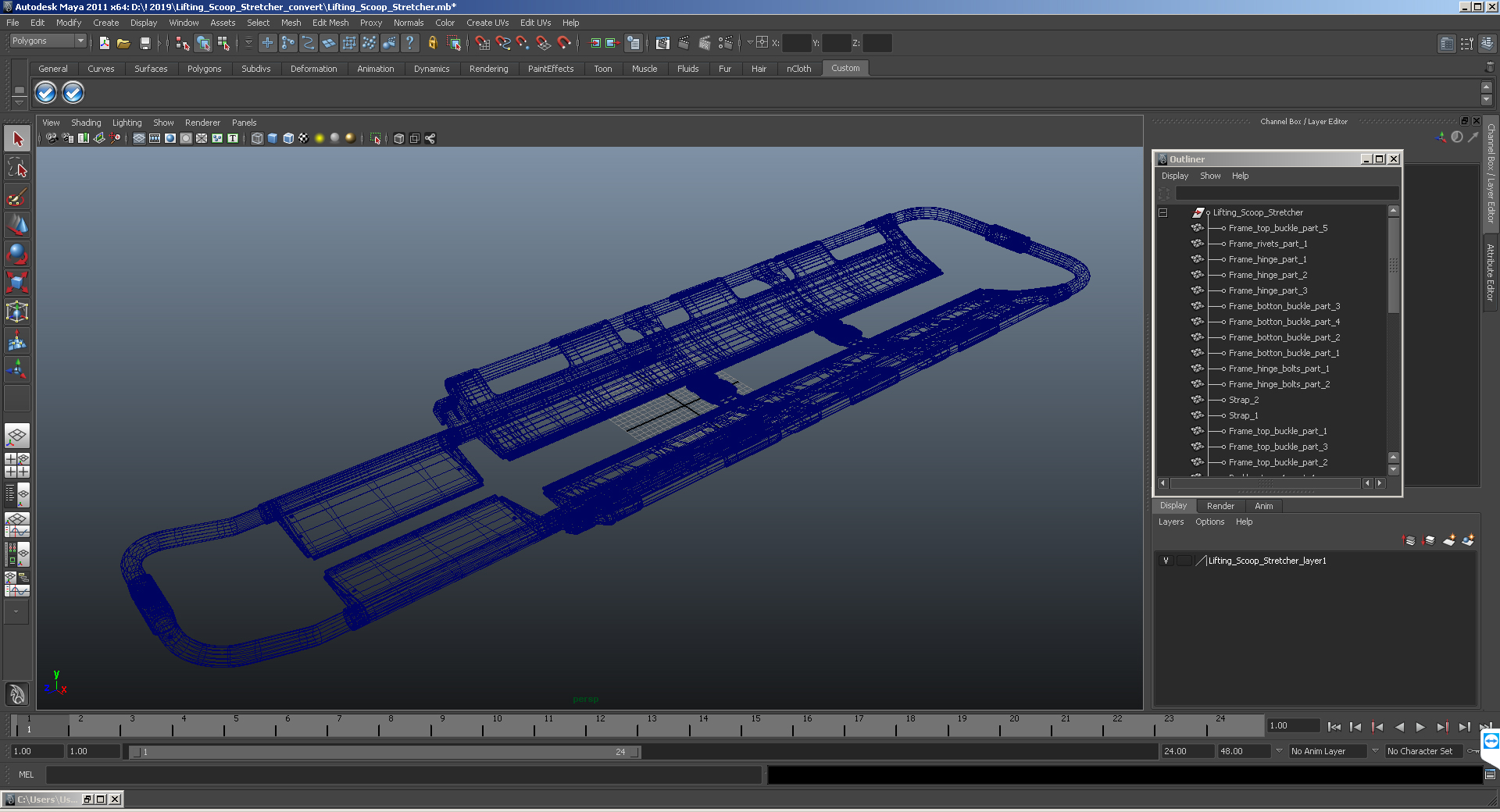Pick the Paint selection tool
Image resolution: width=1500 pixels, height=812 pixels.
17,197
